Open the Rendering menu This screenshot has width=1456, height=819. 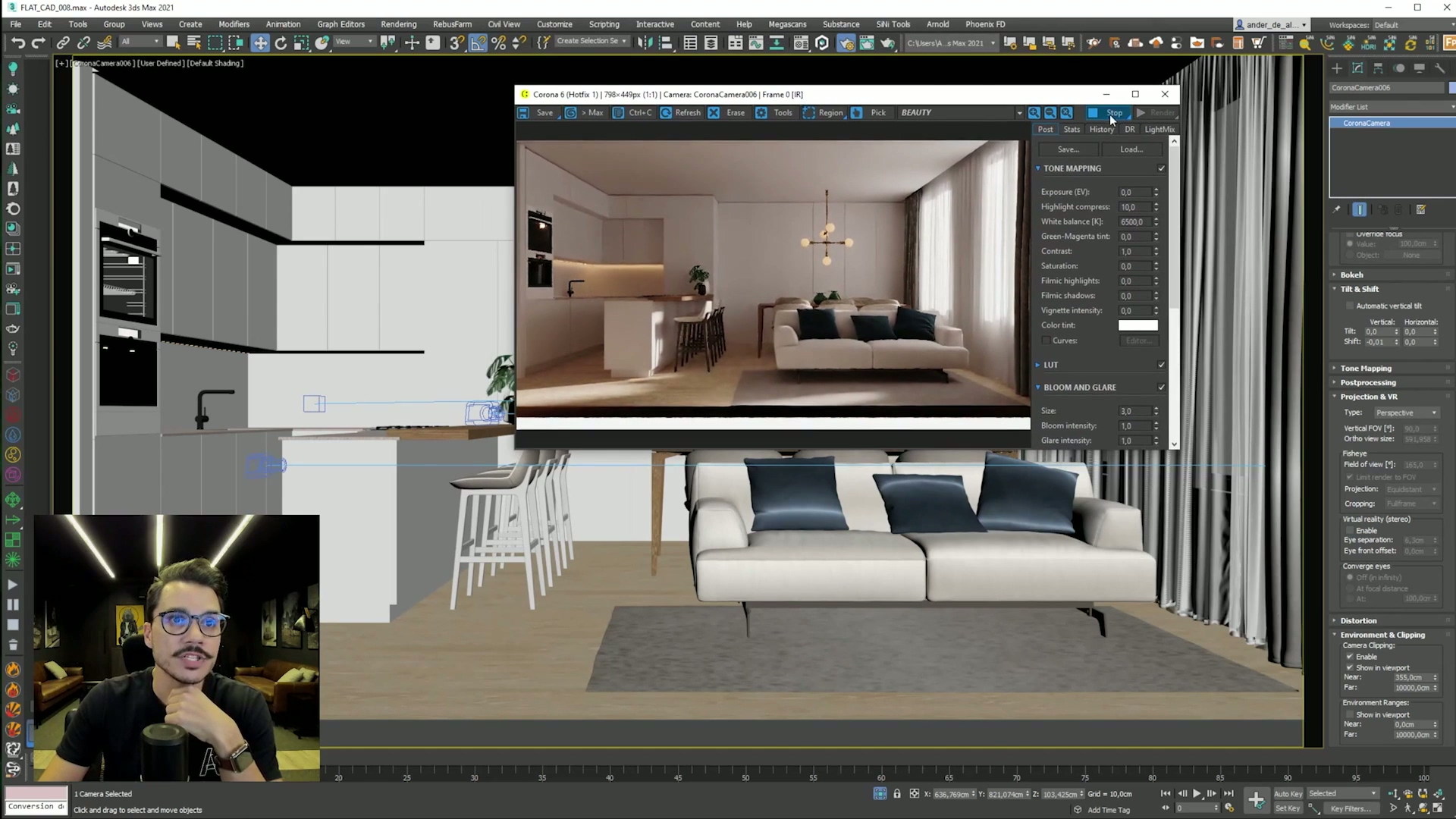[398, 24]
